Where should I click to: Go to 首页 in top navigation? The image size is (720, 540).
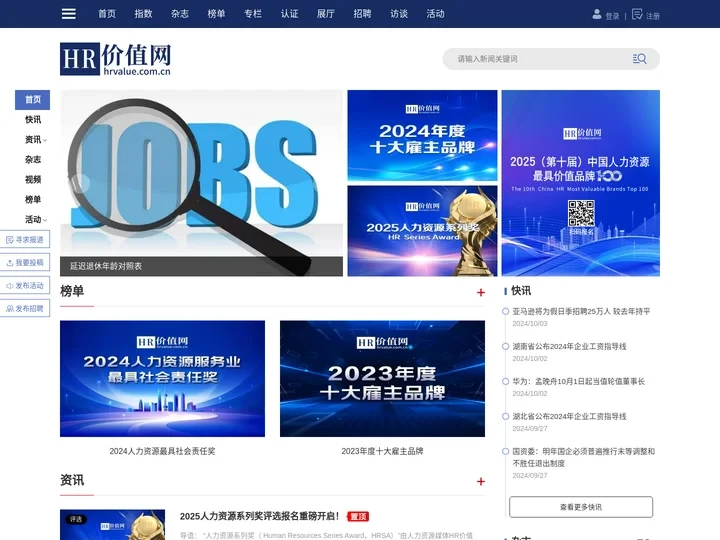107,14
